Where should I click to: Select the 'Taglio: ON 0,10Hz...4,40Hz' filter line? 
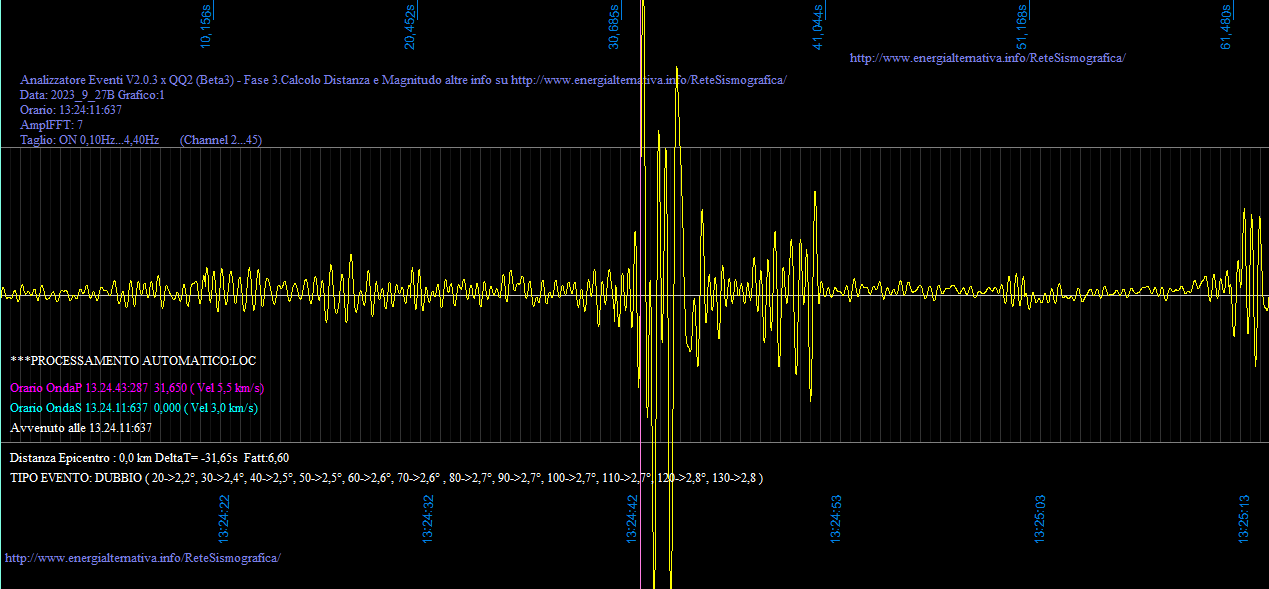tap(90, 140)
